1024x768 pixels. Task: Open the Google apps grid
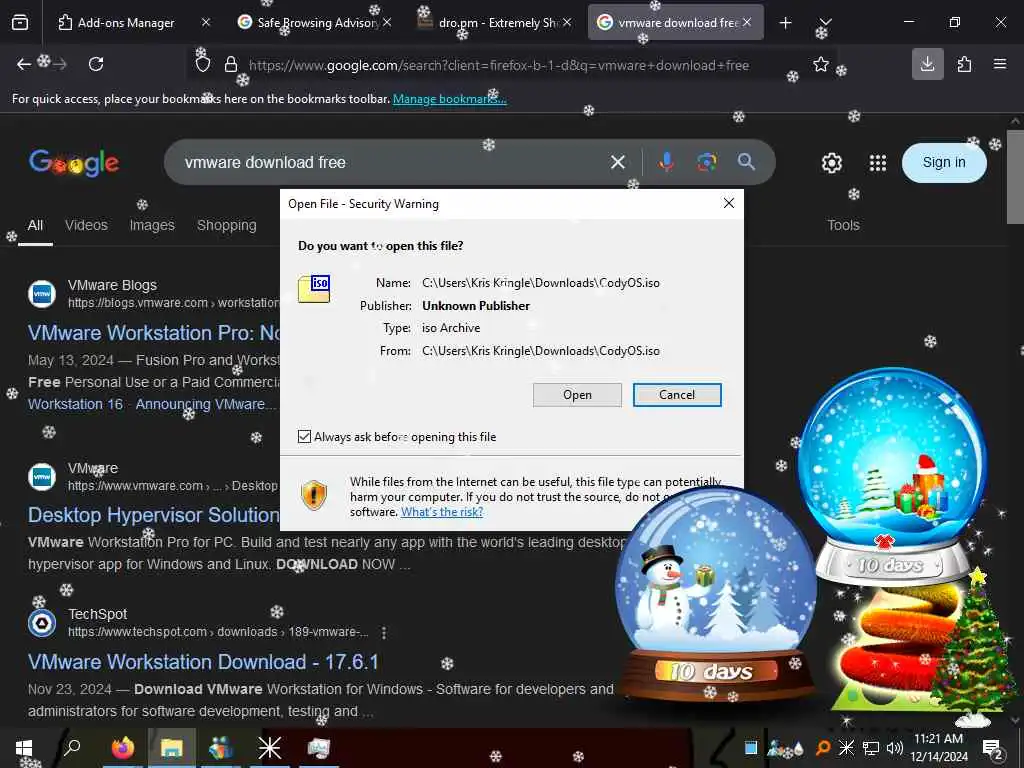click(878, 163)
